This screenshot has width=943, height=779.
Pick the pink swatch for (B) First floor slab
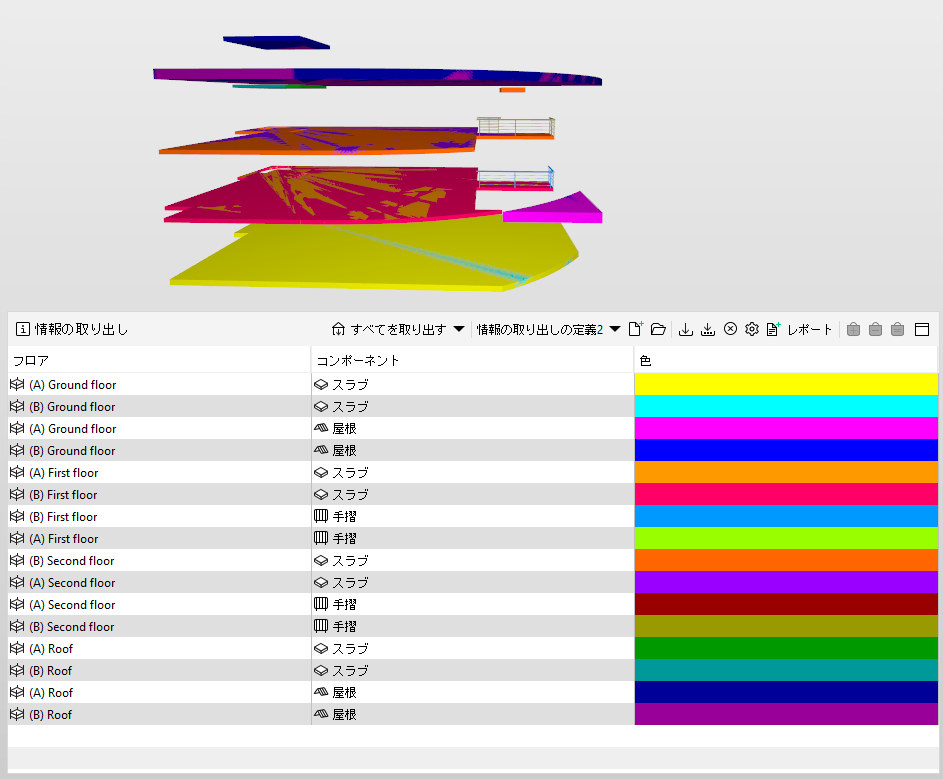[x=786, y=494]
